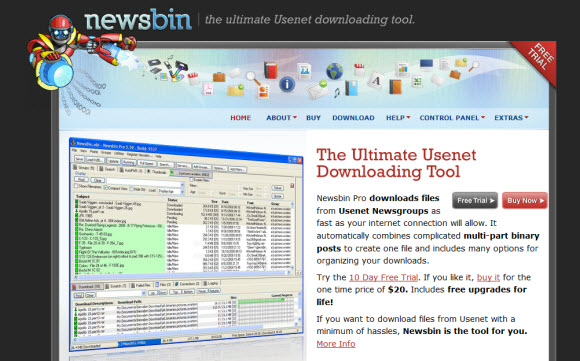Expand the ABOUT dropdown menu
Image resolution: width=580 pixels, height=361 pixels.
pos(281,118)
